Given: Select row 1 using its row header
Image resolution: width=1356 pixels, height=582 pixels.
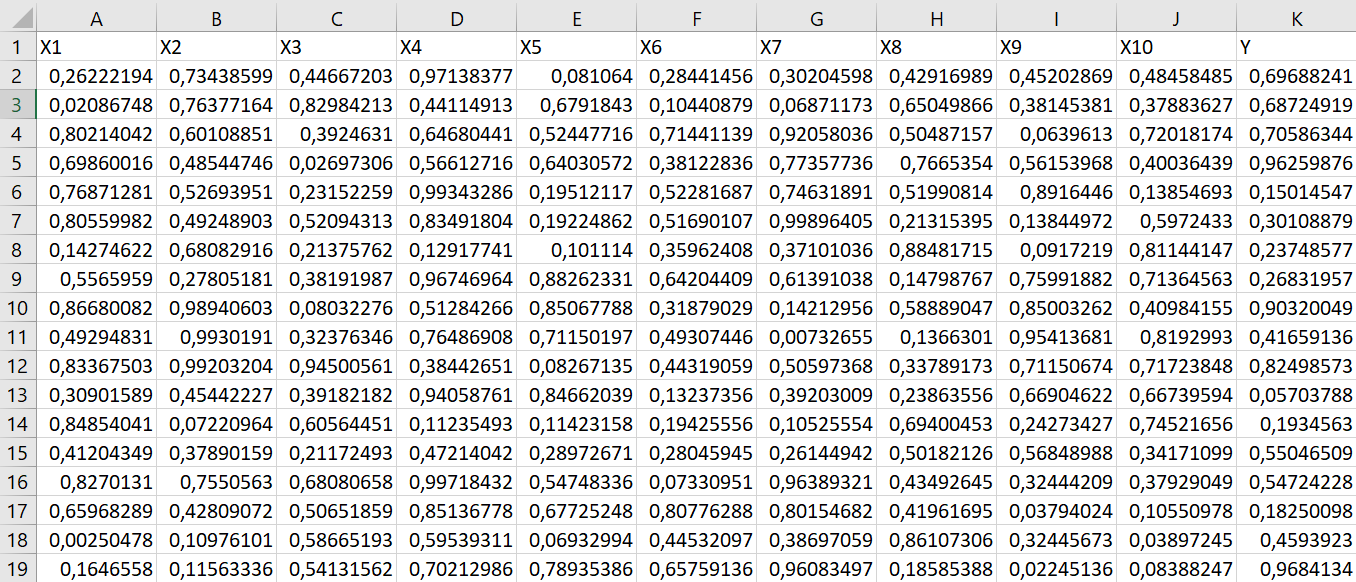Looking at the screenshot, I should coord(17,47).
